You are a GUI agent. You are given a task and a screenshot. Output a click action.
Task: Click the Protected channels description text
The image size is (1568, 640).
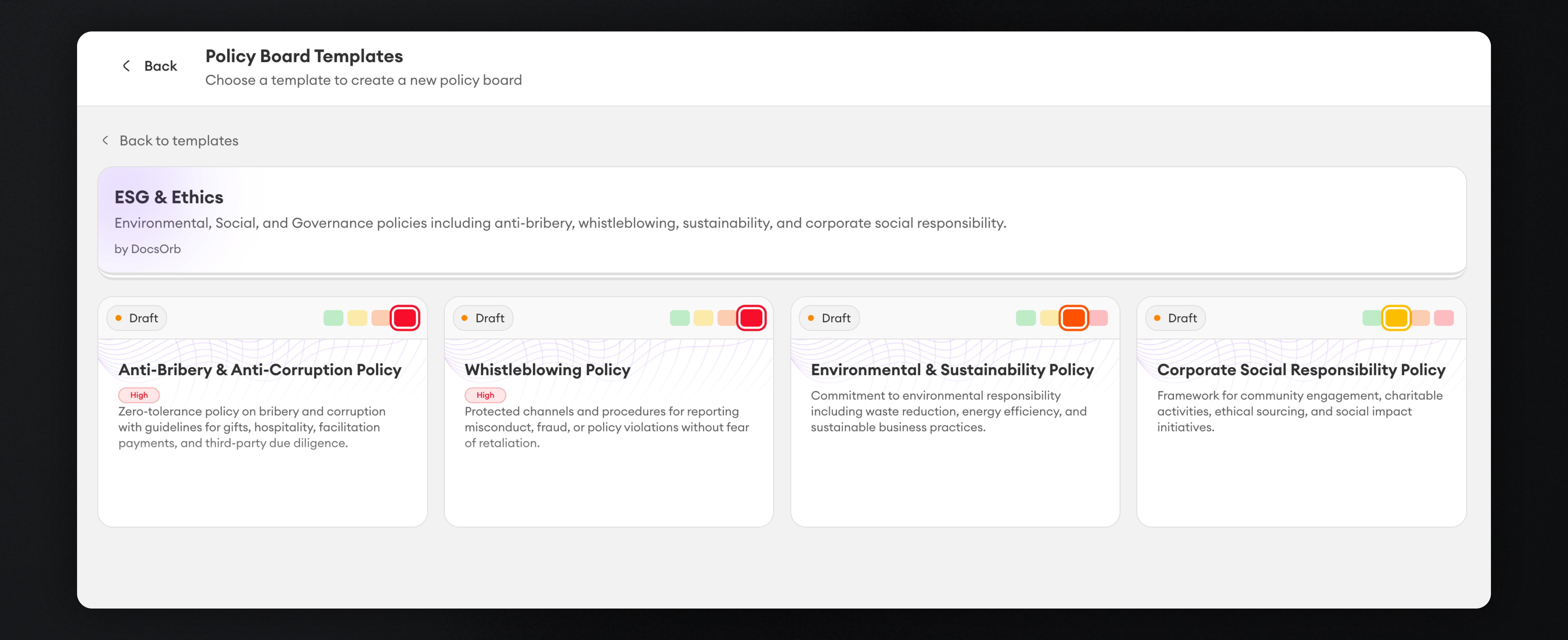[x=607, y=427]
